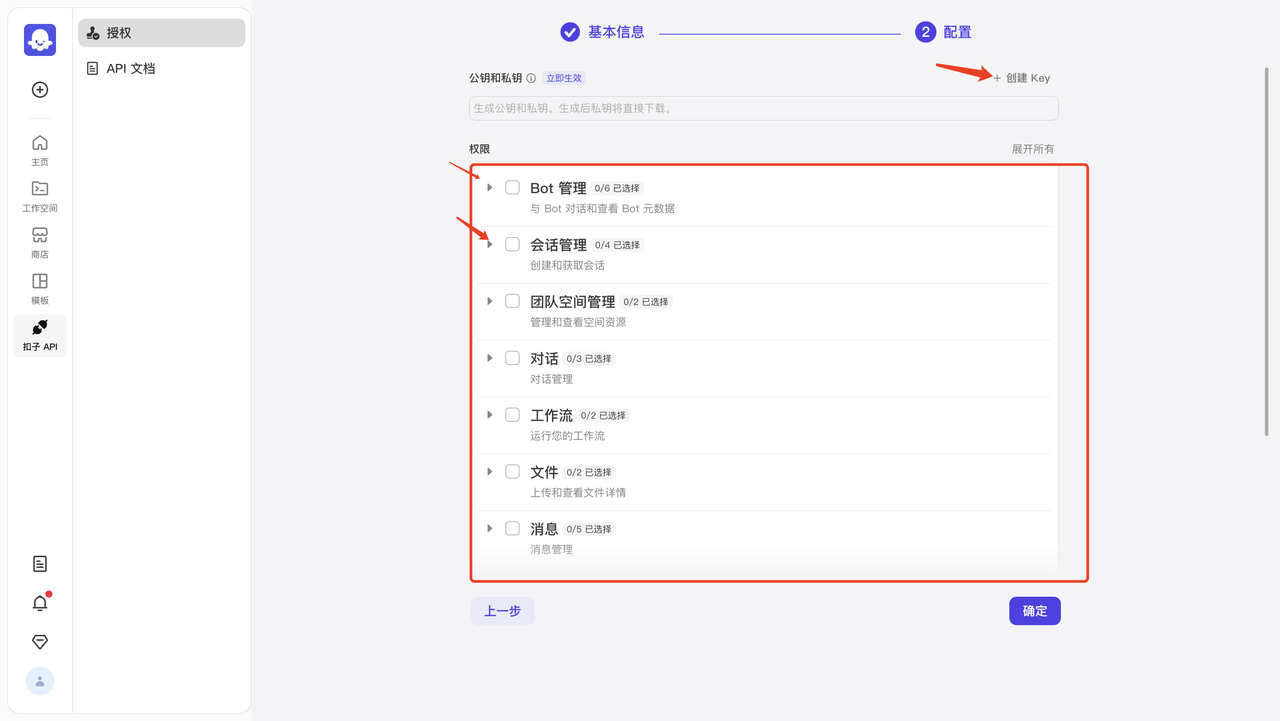This screenshot has height=721, width=1280.
Task: Check the Bot 管理 checkbox
Action: [x=512, y=187]
